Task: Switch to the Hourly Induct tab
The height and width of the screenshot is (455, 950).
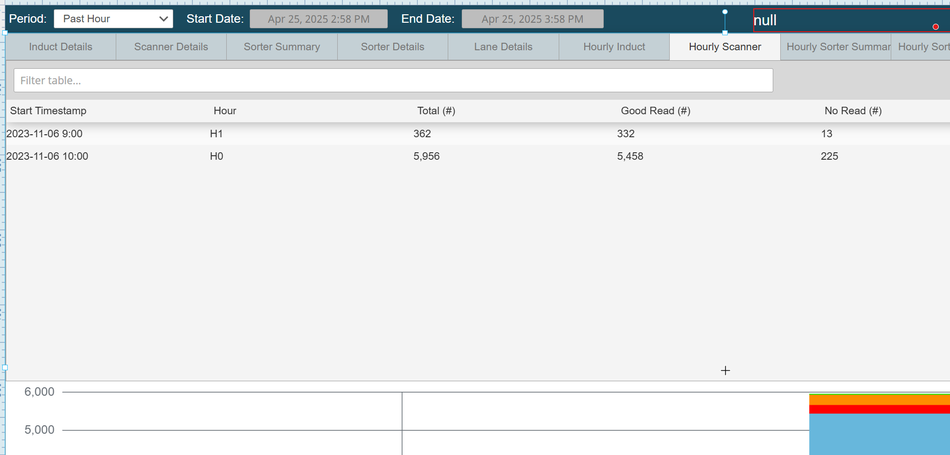Action: (x=614, y=47)
